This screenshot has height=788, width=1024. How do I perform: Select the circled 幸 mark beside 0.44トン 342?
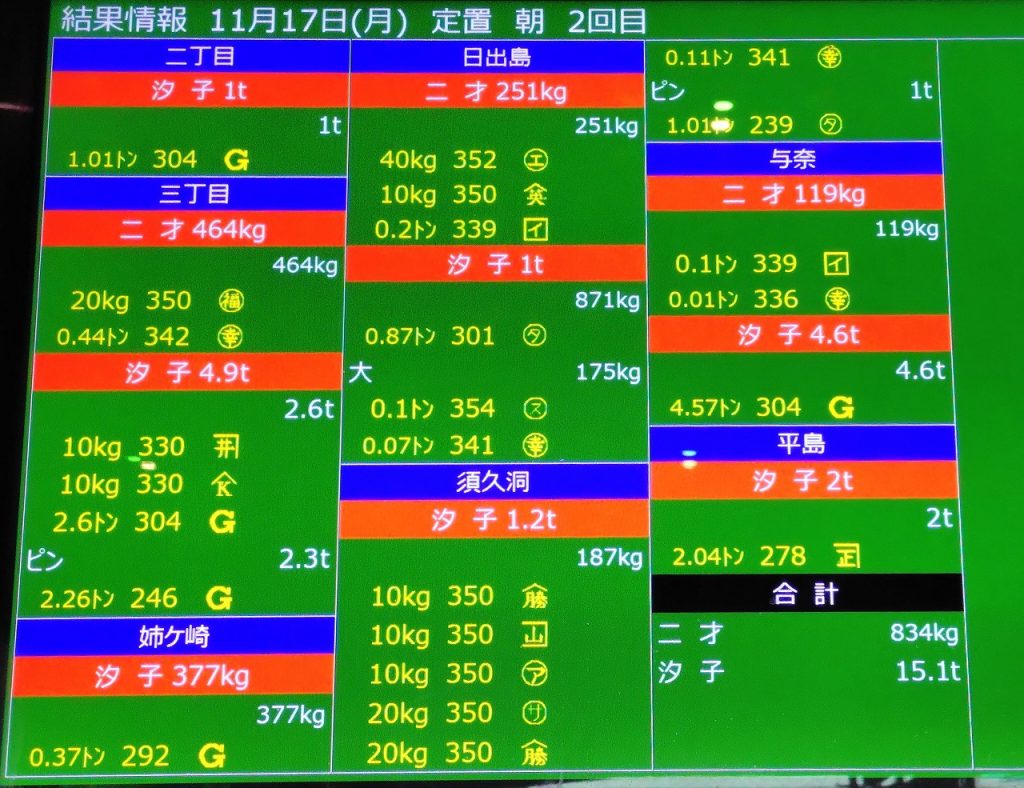click(231, 338)
